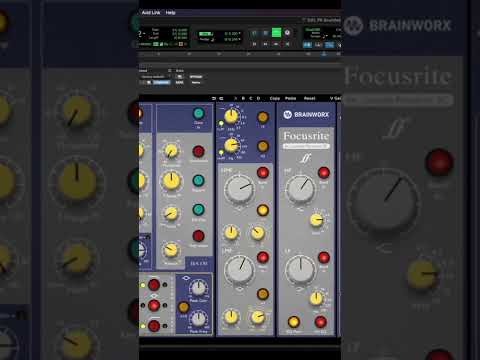Toggle red button beside HF knob

(x=324, y=173)
